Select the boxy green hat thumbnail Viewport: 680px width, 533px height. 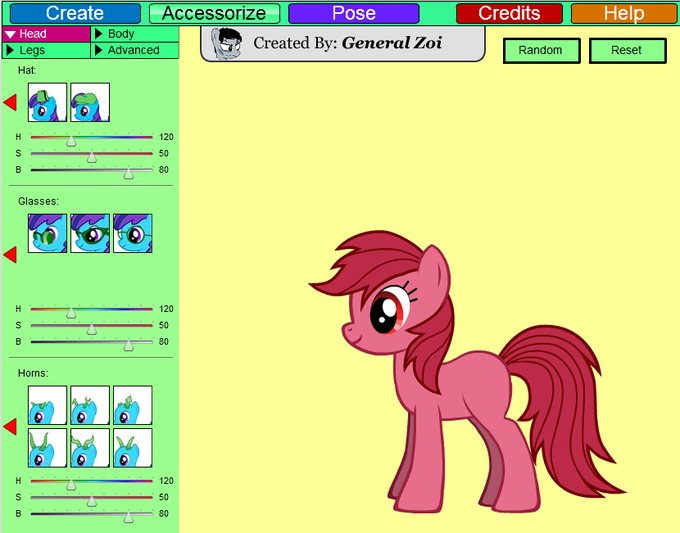coord(47,102)
